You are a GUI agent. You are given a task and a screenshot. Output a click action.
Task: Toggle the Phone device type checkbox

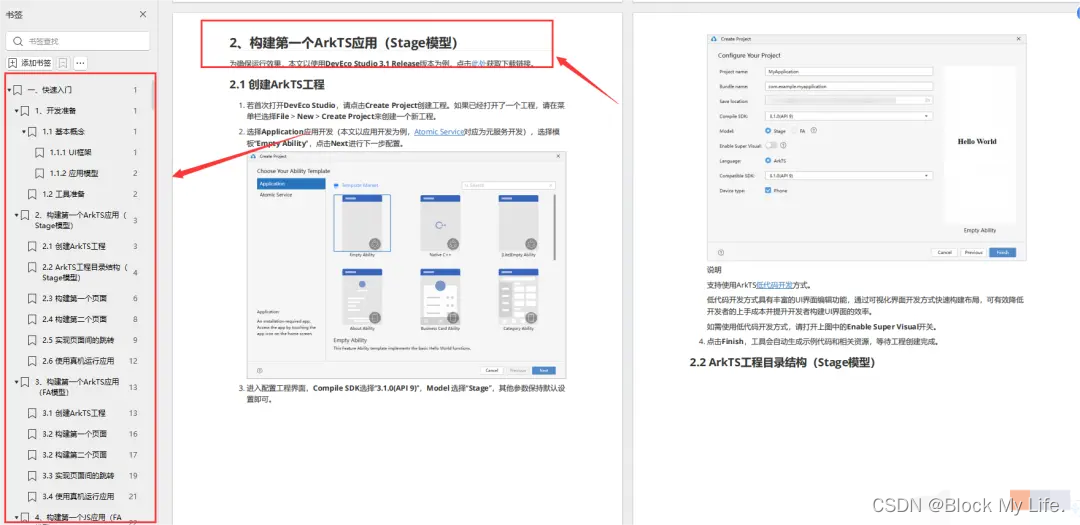point(768,190)
